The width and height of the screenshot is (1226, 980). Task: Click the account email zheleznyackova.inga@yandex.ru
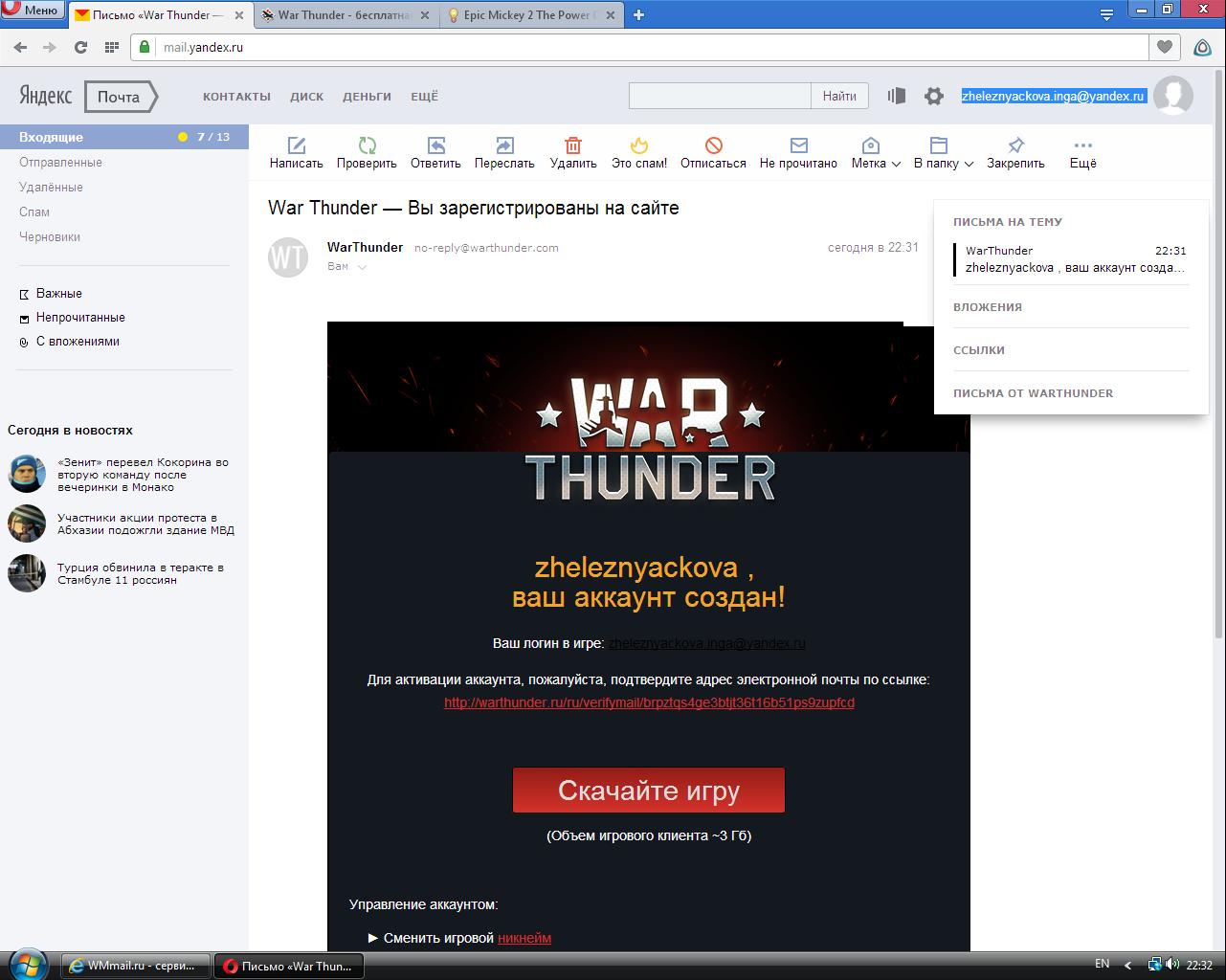(x=1053, y=96)
